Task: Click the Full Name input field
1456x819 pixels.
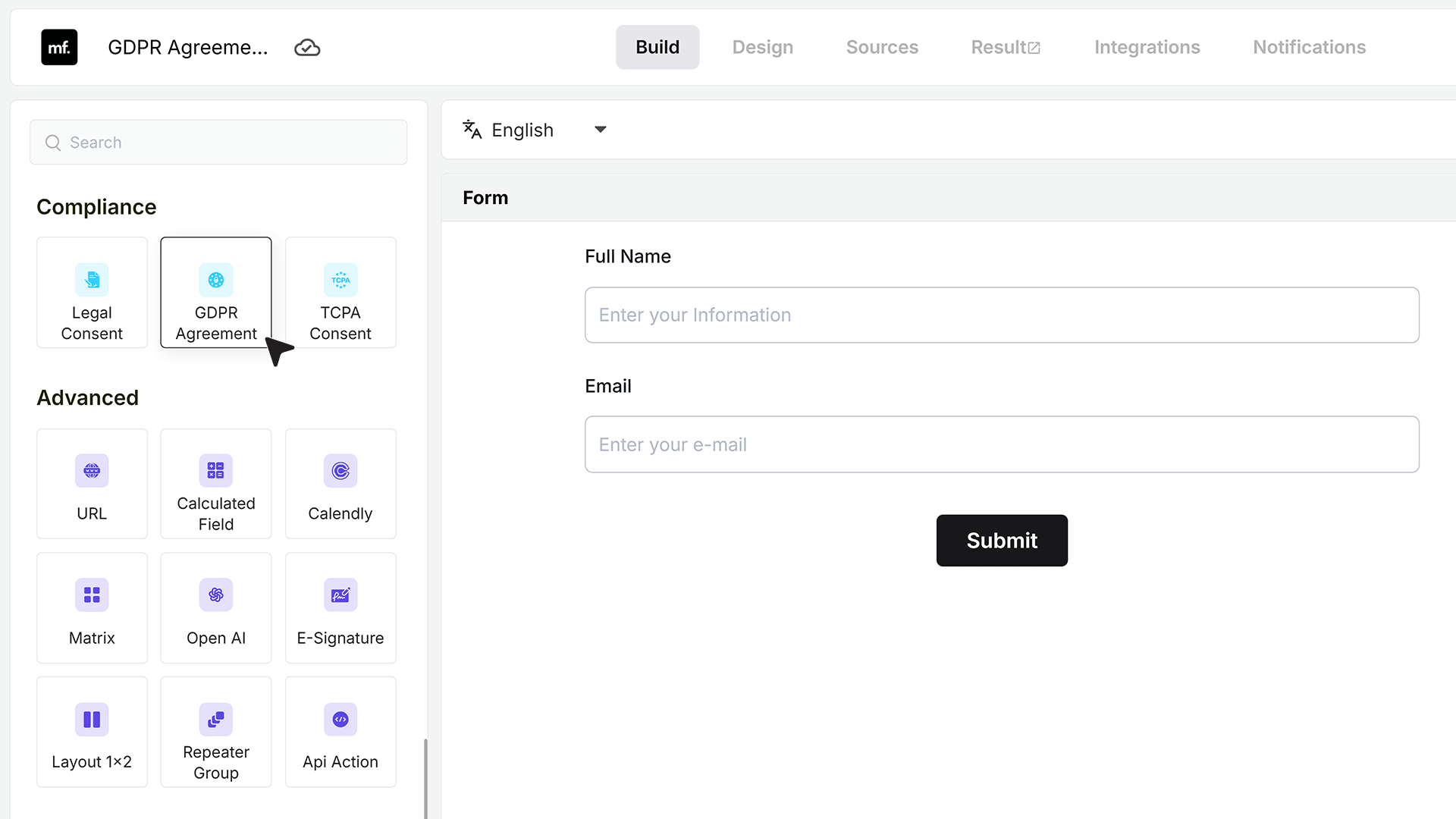Action: pos(1002,315)
